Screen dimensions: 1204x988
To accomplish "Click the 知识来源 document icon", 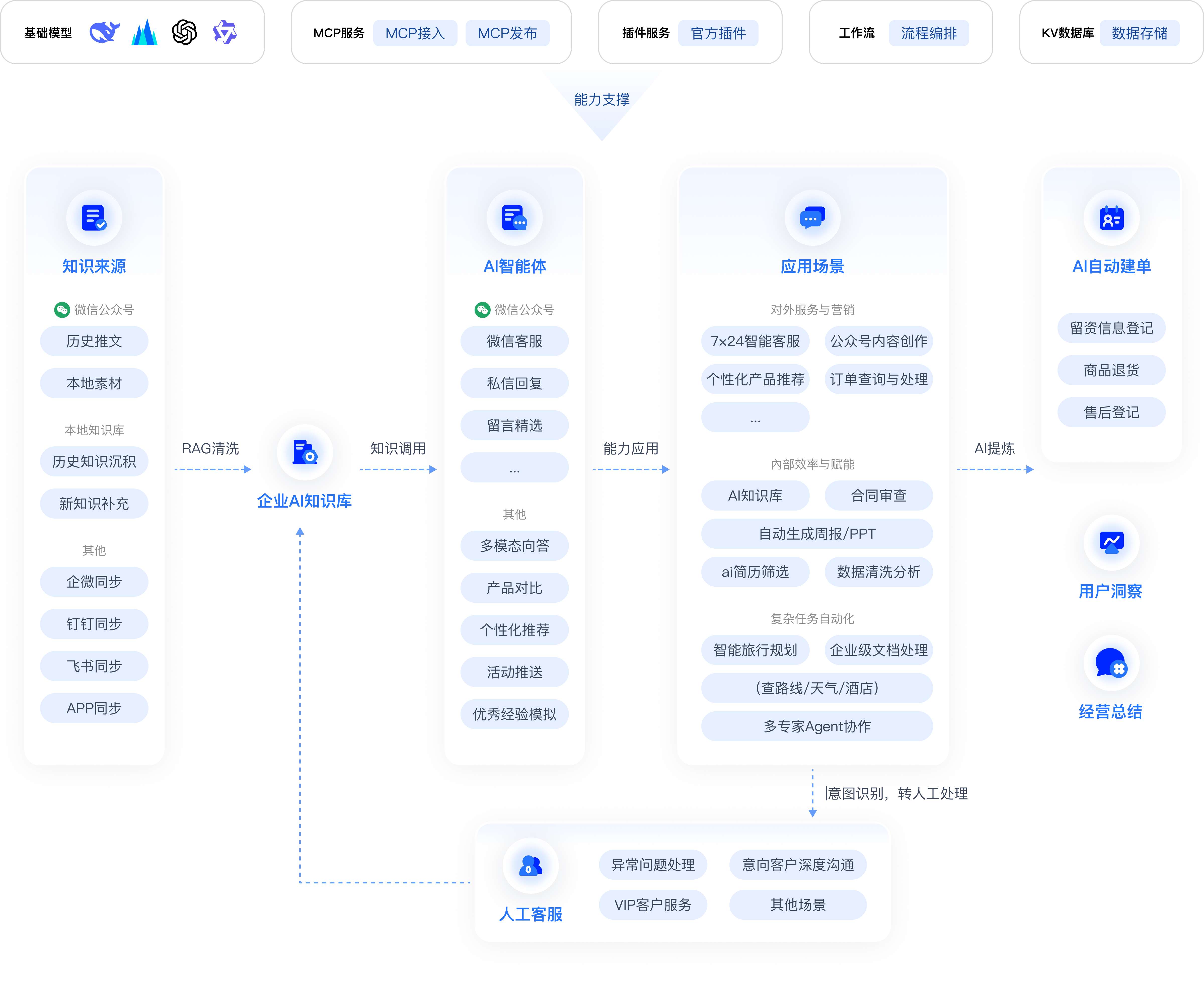I will point(94,217).
